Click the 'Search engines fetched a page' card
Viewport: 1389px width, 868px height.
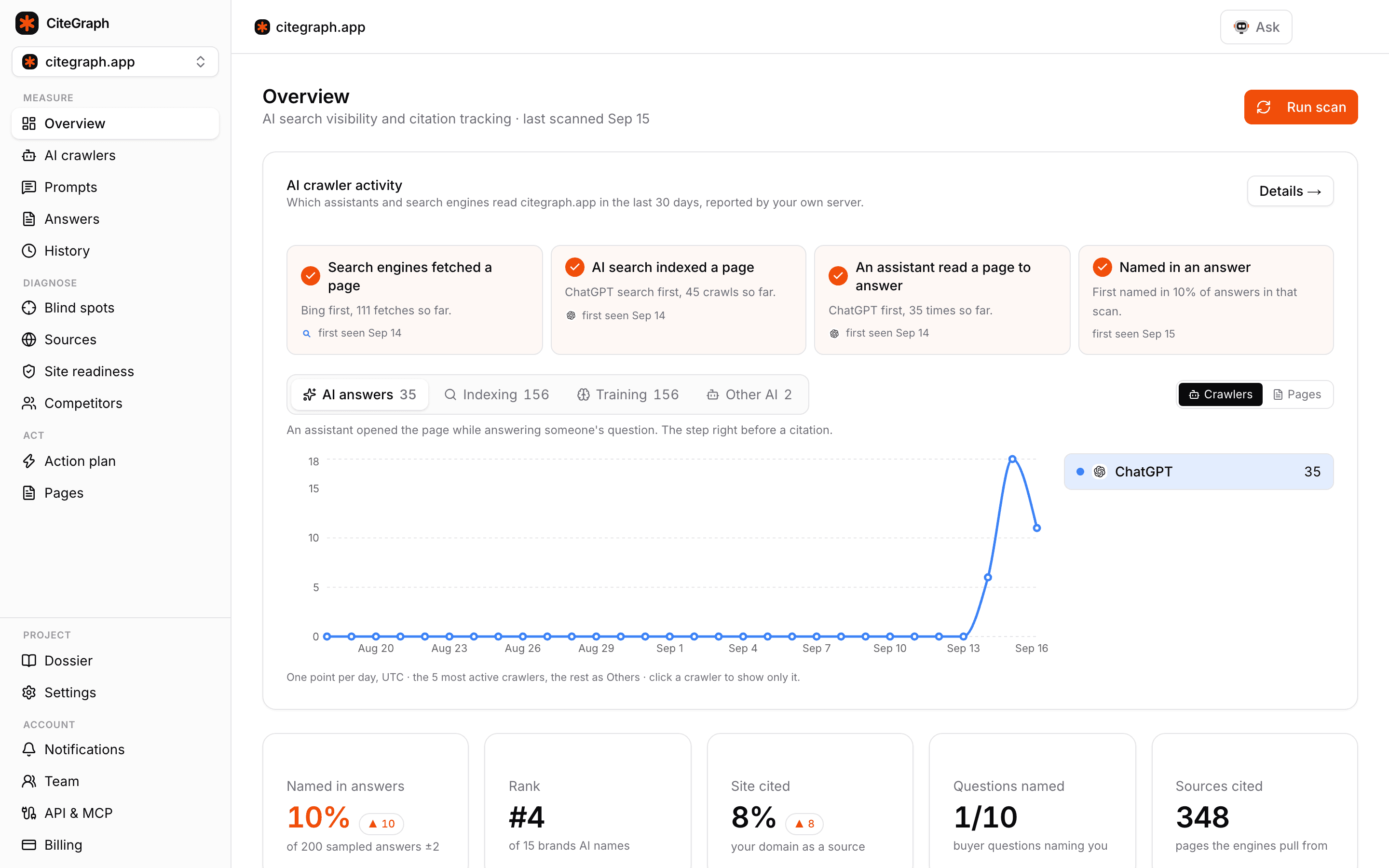coord(414,300)
